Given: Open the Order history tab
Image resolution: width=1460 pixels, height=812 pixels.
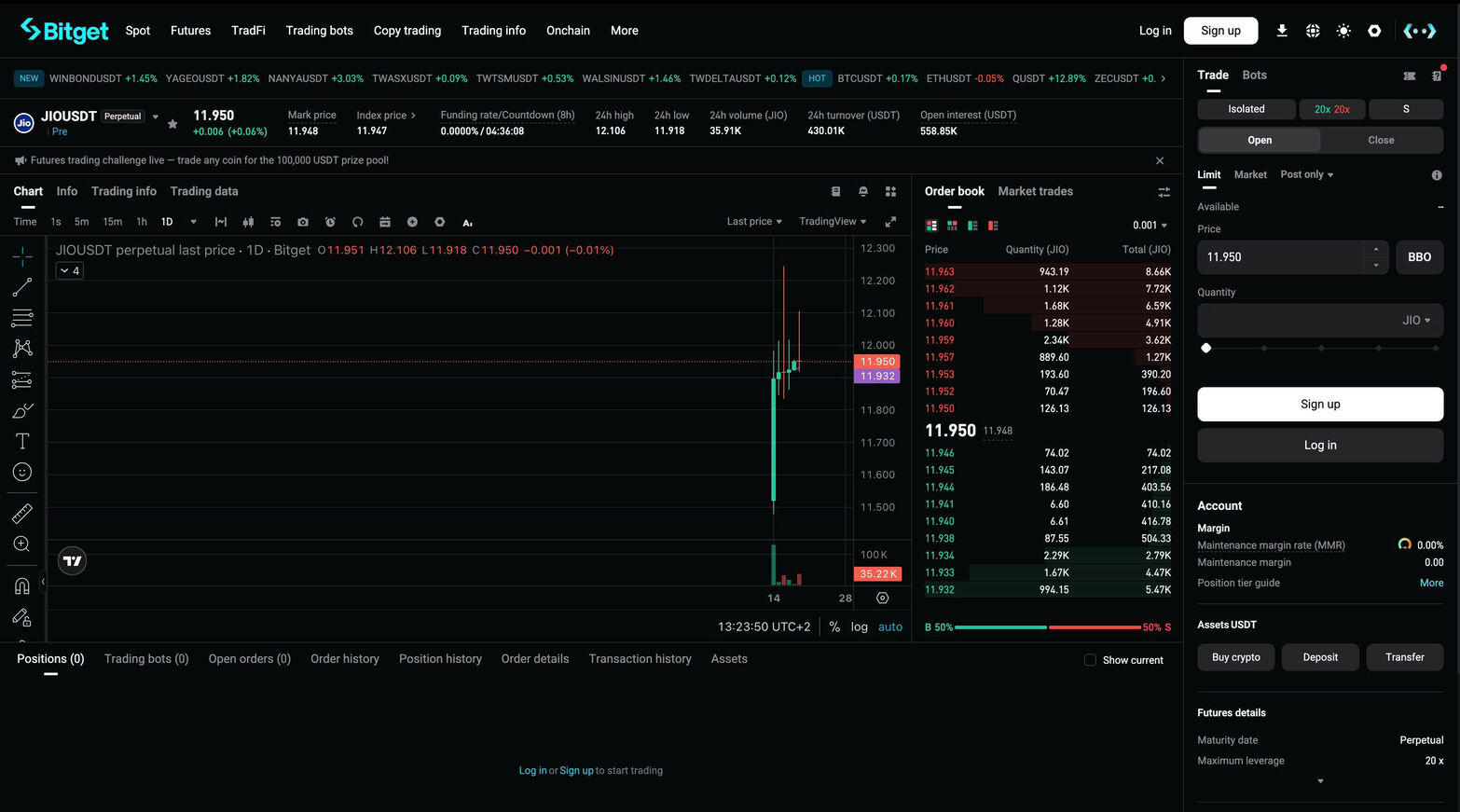Looking at the screenshot, I should (x=345, y=659).
